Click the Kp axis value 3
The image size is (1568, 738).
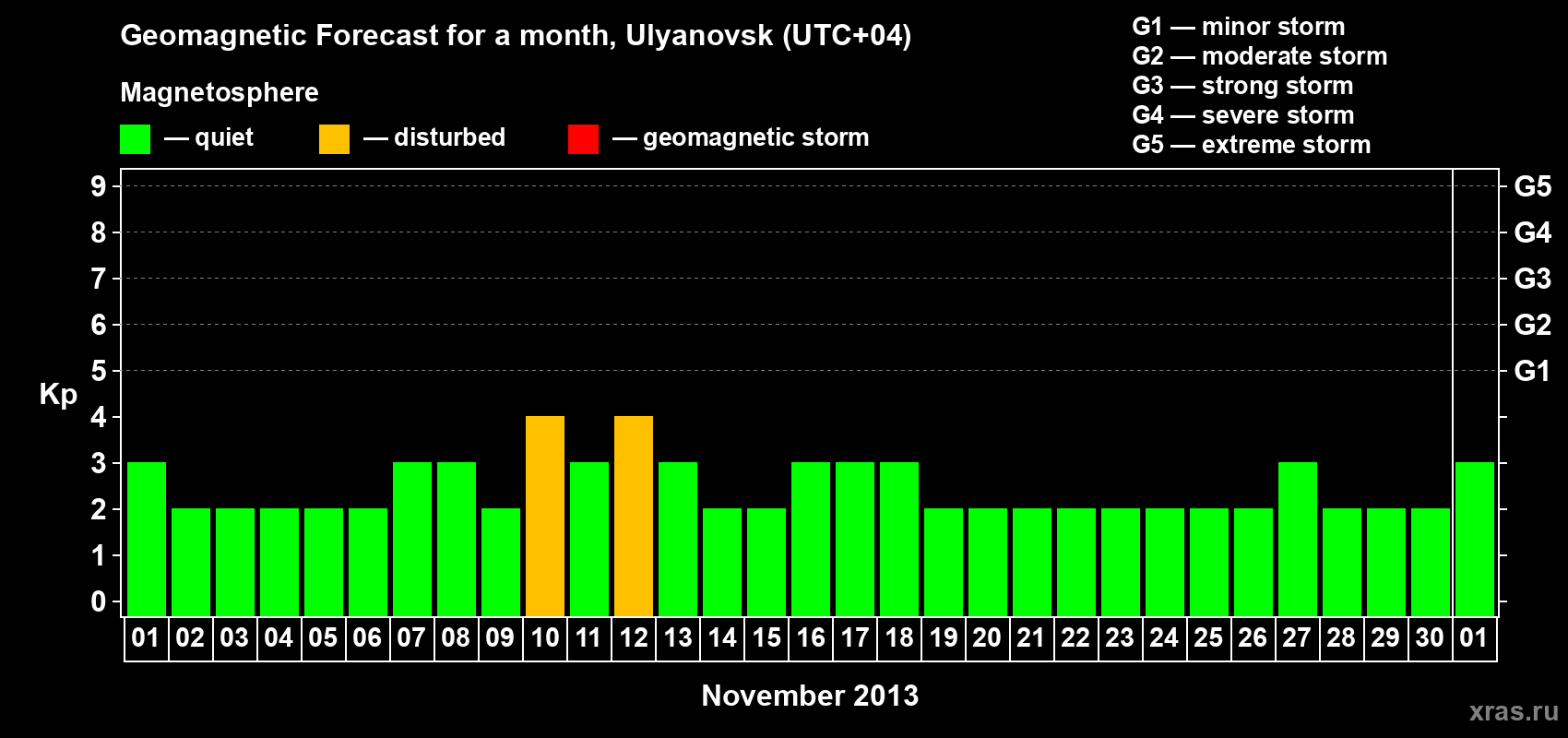click(99, 463)
